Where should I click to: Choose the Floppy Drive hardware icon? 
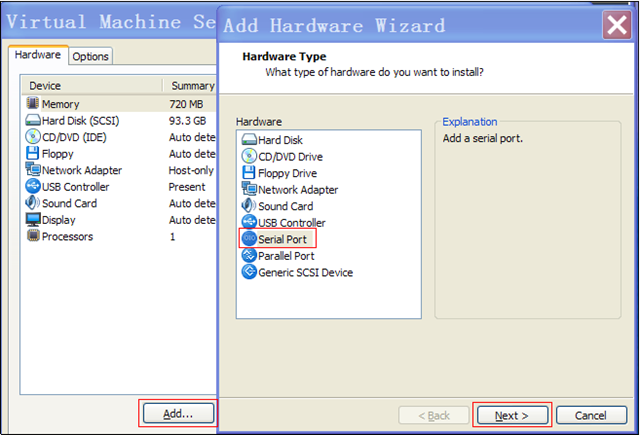click(x=249, y=173)
